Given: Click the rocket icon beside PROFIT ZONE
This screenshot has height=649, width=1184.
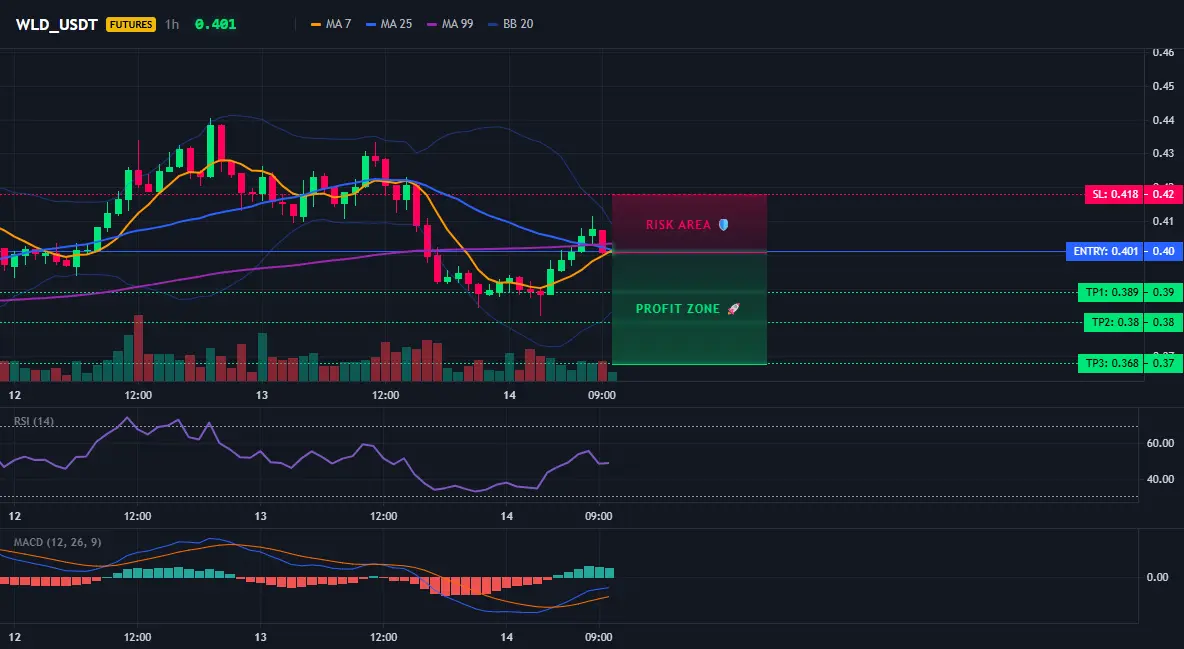Looking at the screenshot, I should 733,309.
